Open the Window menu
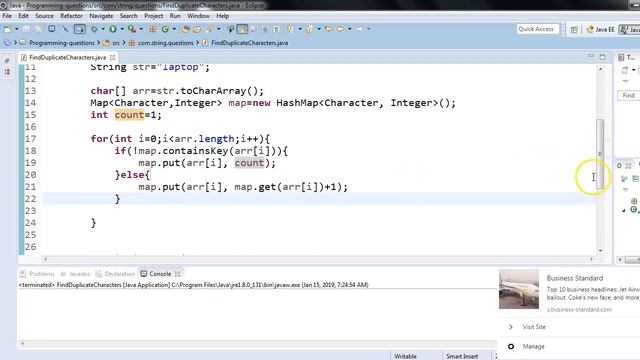 tap(198, 16)
